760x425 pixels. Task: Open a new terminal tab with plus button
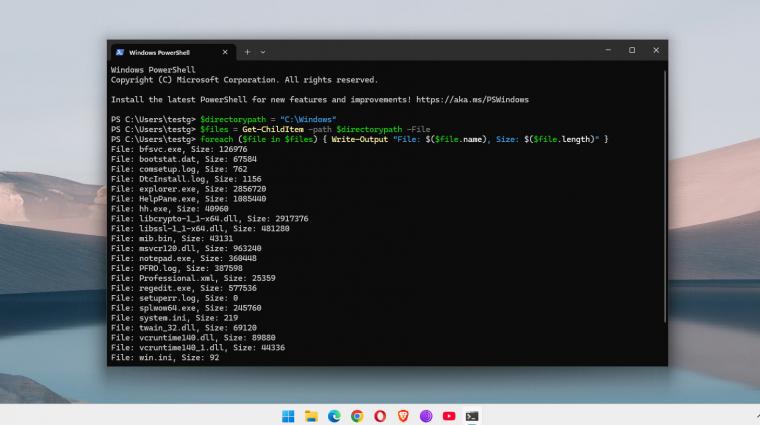[x=247, y=52]
